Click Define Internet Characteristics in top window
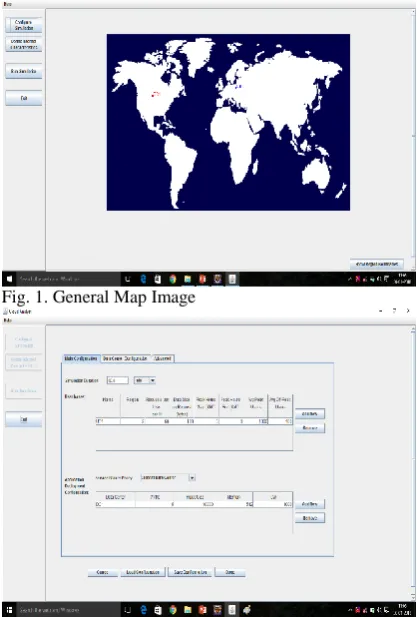The width and height of the screenshot is (417, 617). pyautogui.click(x=24, y=44)
